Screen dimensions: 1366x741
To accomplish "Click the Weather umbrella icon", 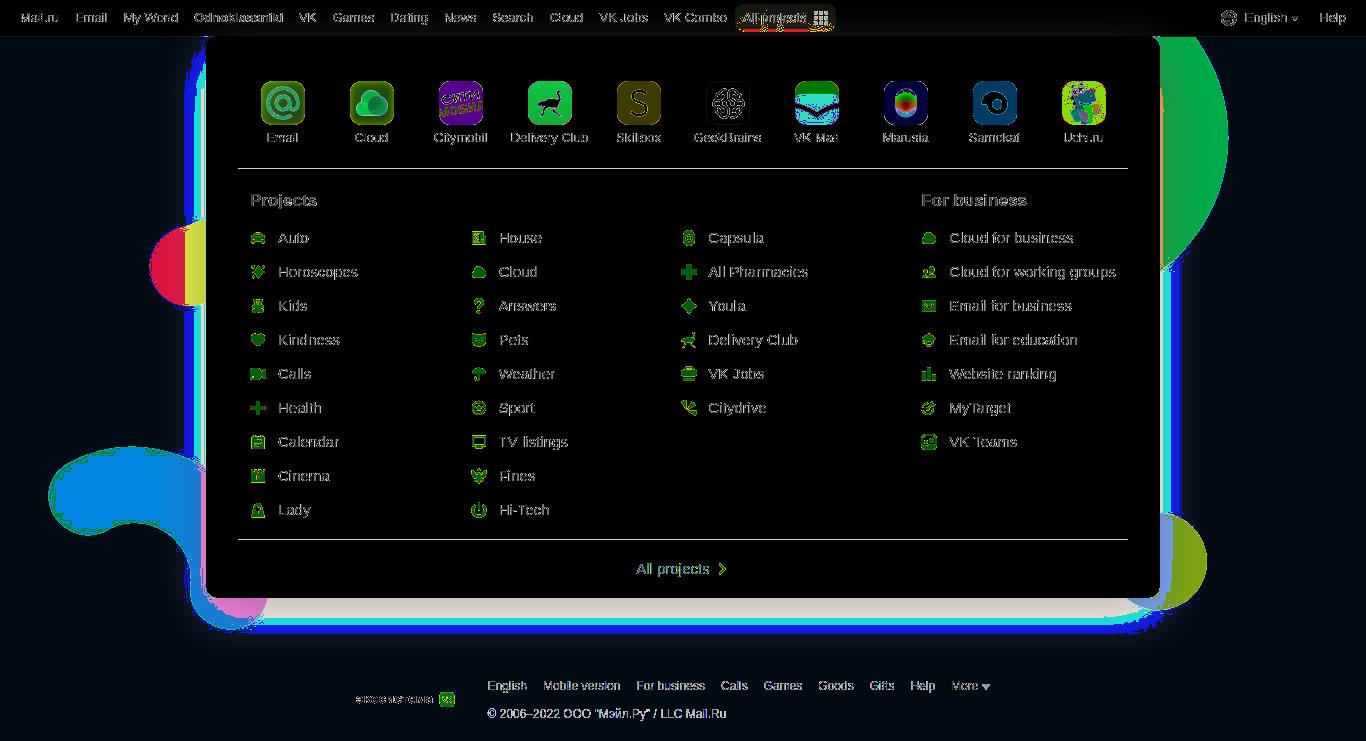I will 479,374.
